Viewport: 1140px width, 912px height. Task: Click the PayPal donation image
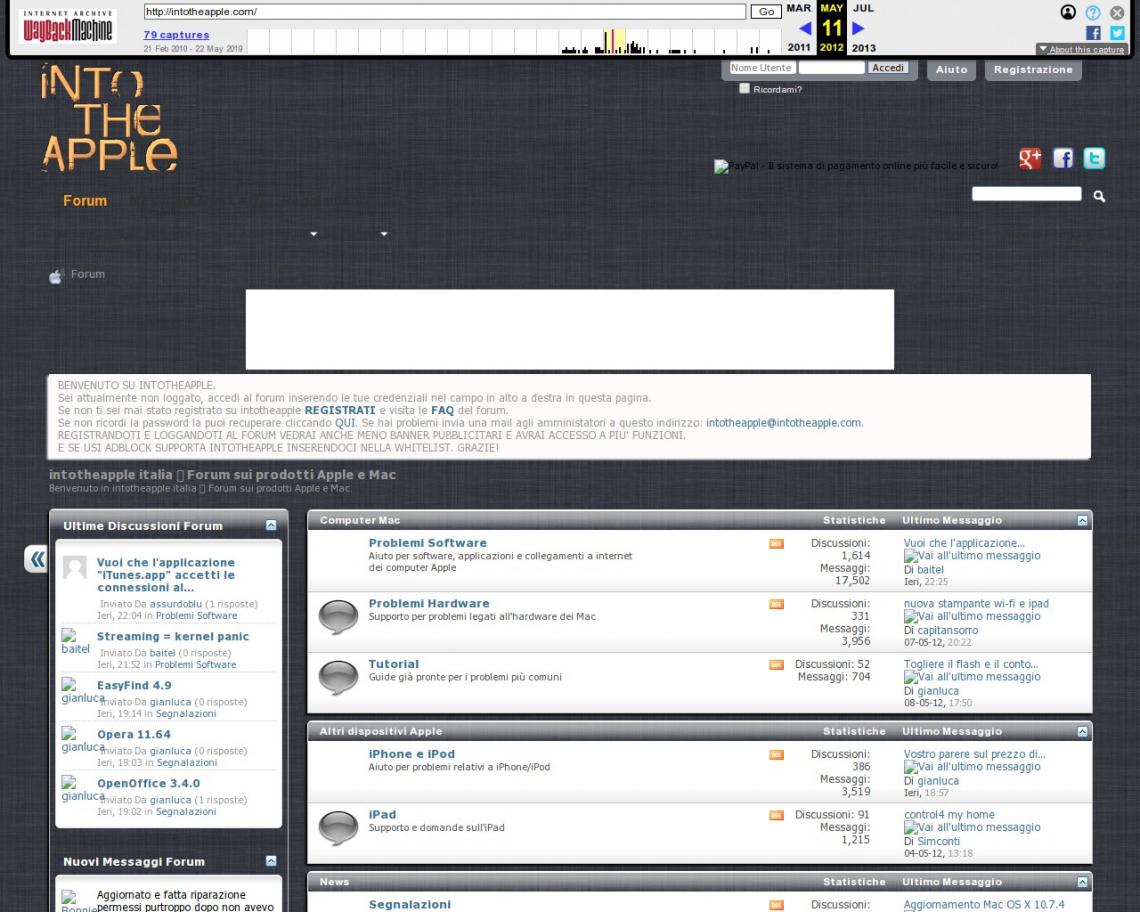(x=856, y=166)
